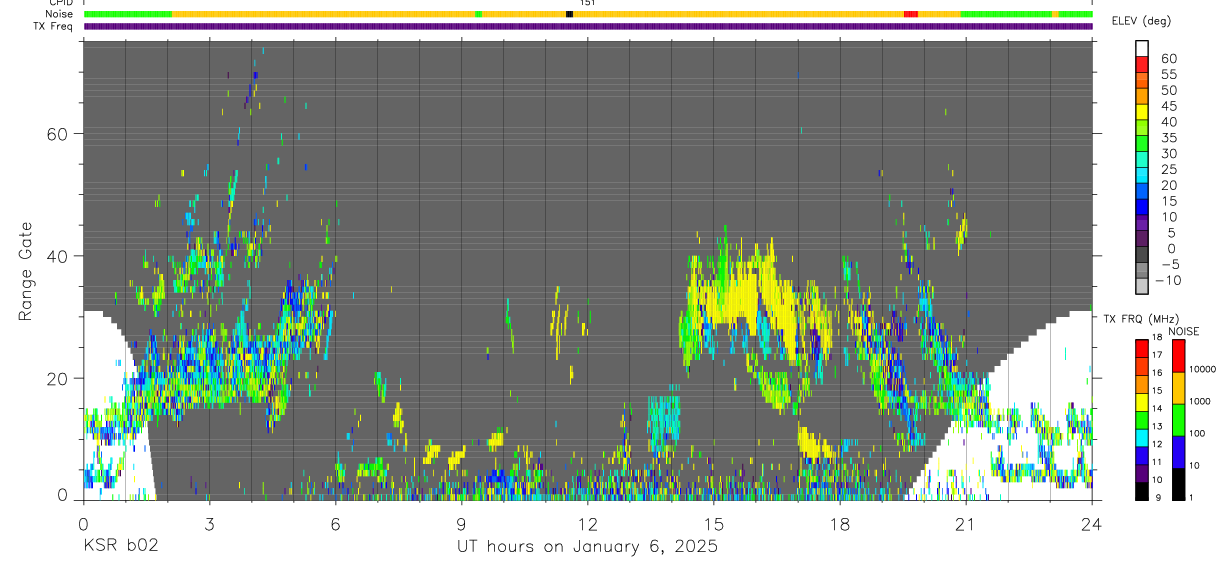The width and height of the screenshot is (1228, 567).
Task: Click the red segment in the top Noise strip
Action: coord(910,14)
